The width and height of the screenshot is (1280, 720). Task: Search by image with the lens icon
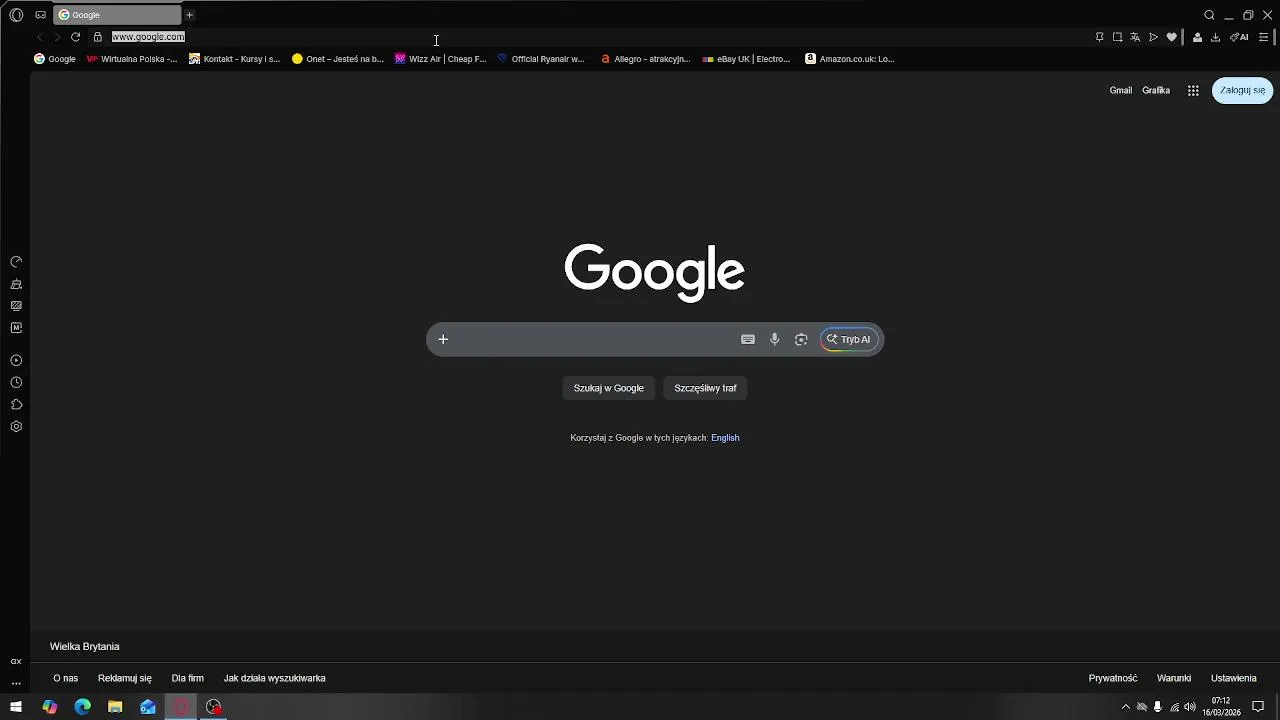coord(801,339)
